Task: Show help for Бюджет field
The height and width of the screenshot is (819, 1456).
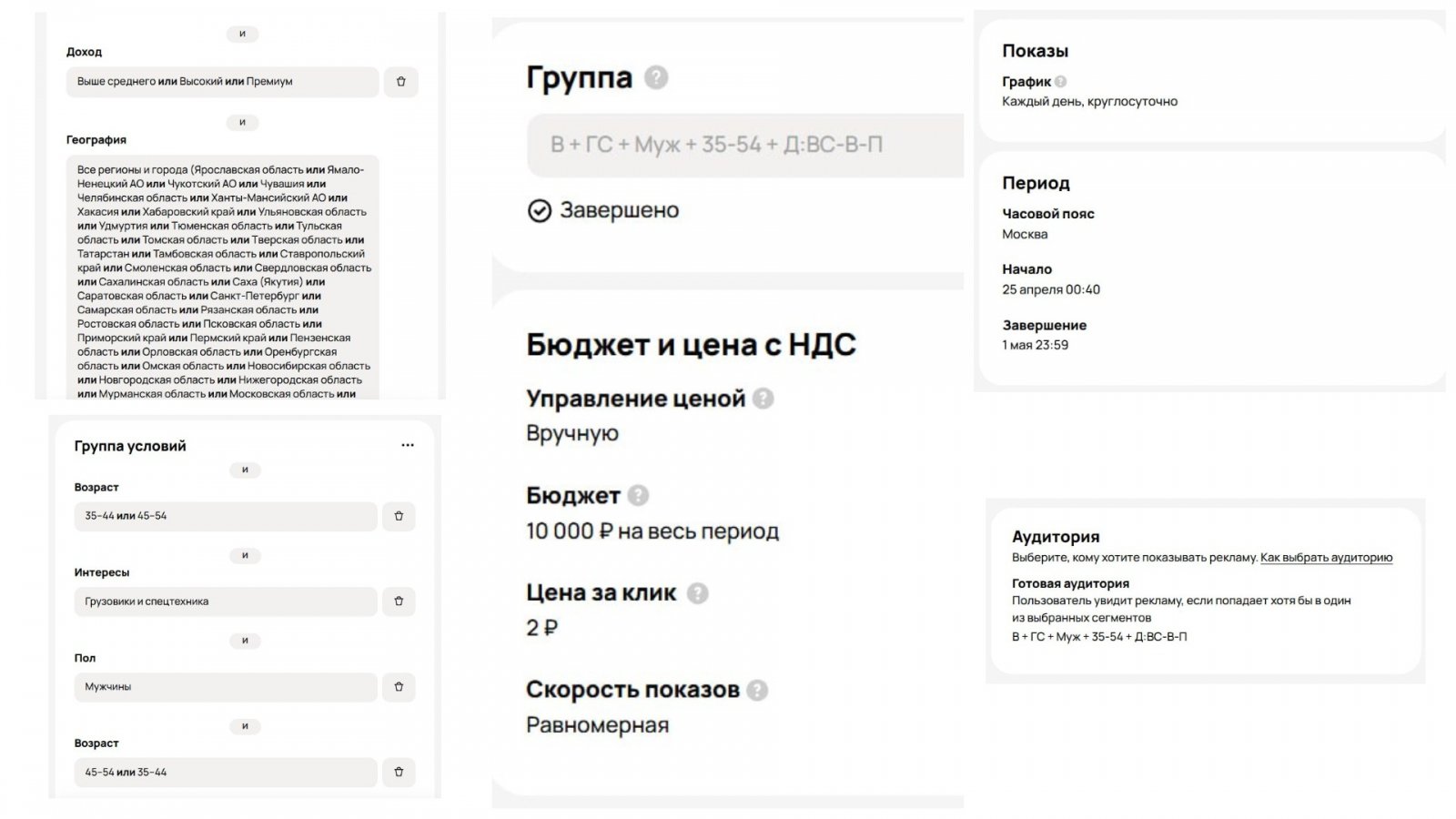Action: [639, 496]
